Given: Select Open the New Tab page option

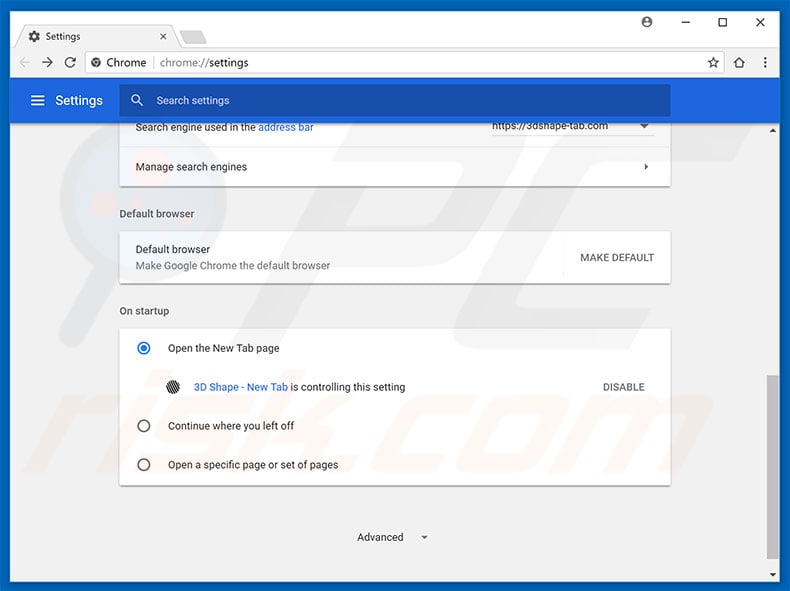Looking at the screenshot, I should tap(144, 348).
